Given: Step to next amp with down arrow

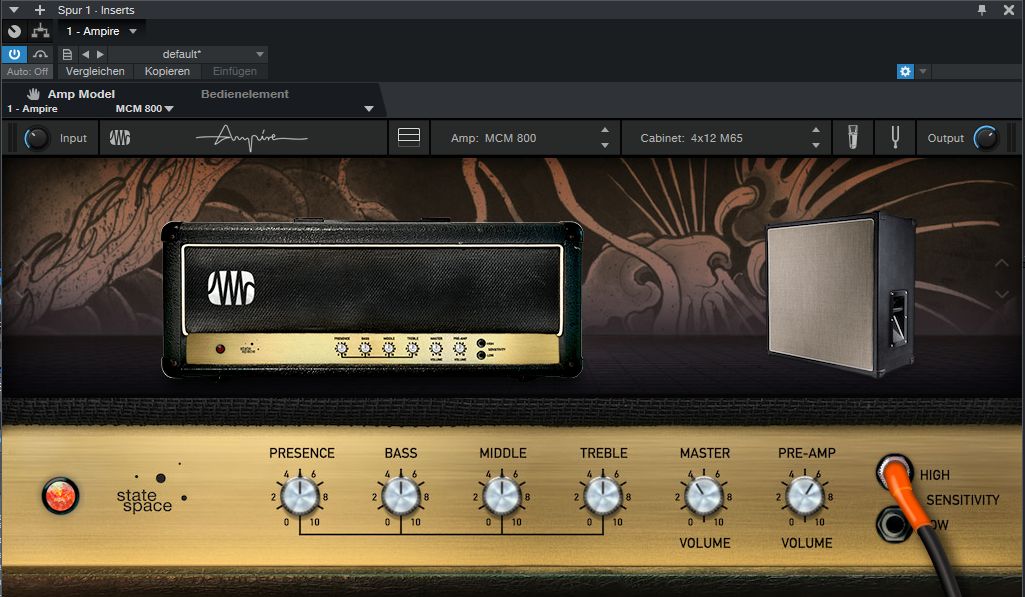Looking at the screenshot, I should [x=605, y=145].
